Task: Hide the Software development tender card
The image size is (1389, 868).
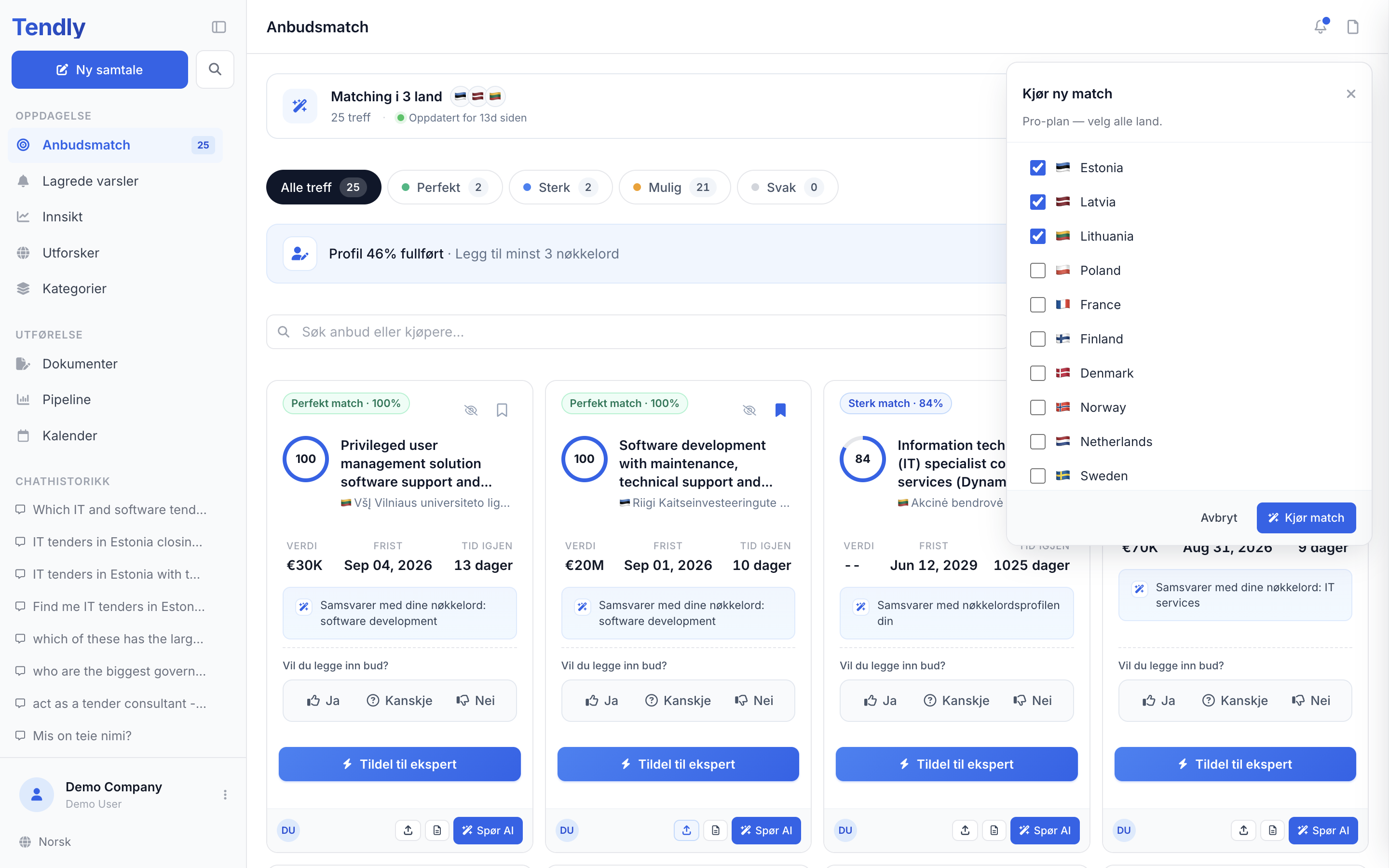Action: click(749, 410)
